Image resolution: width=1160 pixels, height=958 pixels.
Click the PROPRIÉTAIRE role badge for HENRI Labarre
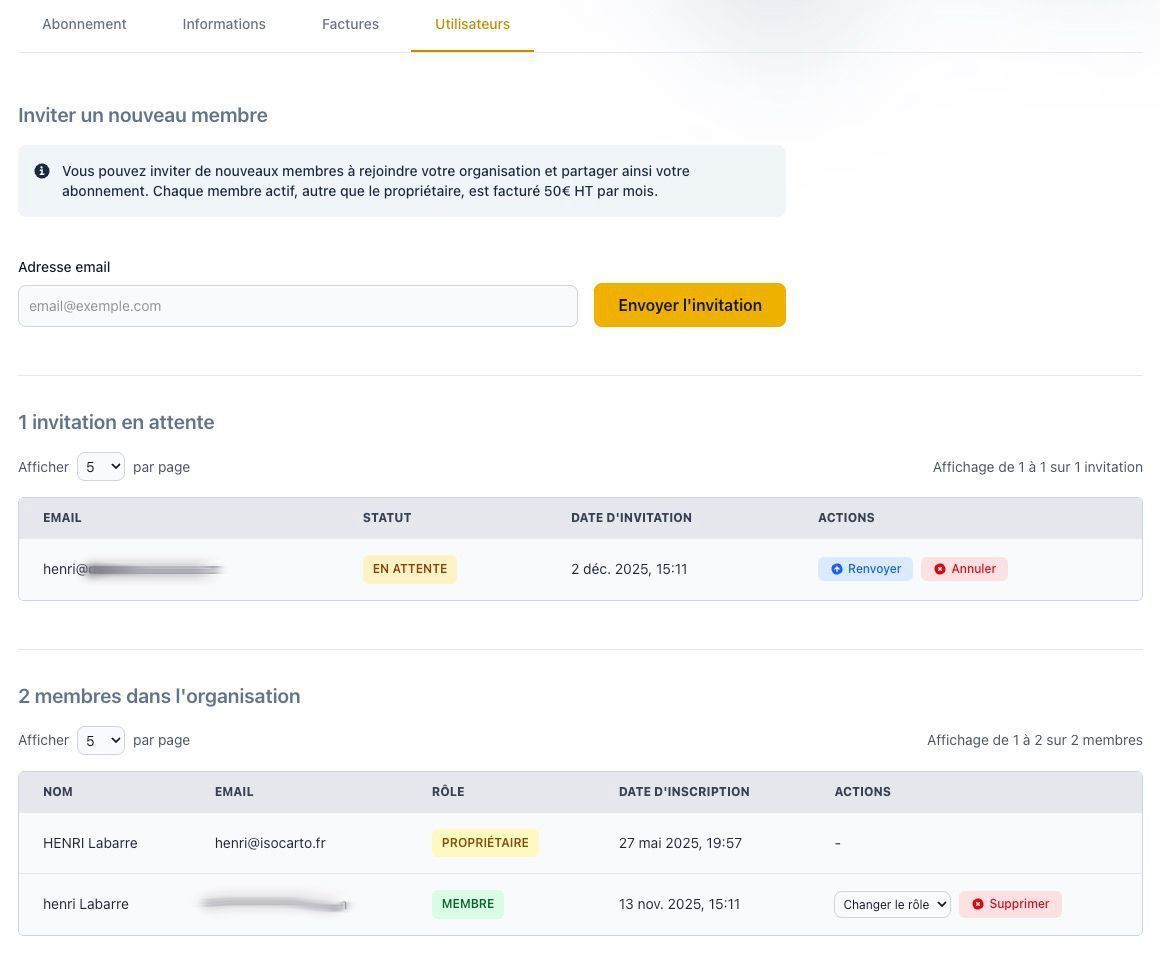click(x=485, y=842)
